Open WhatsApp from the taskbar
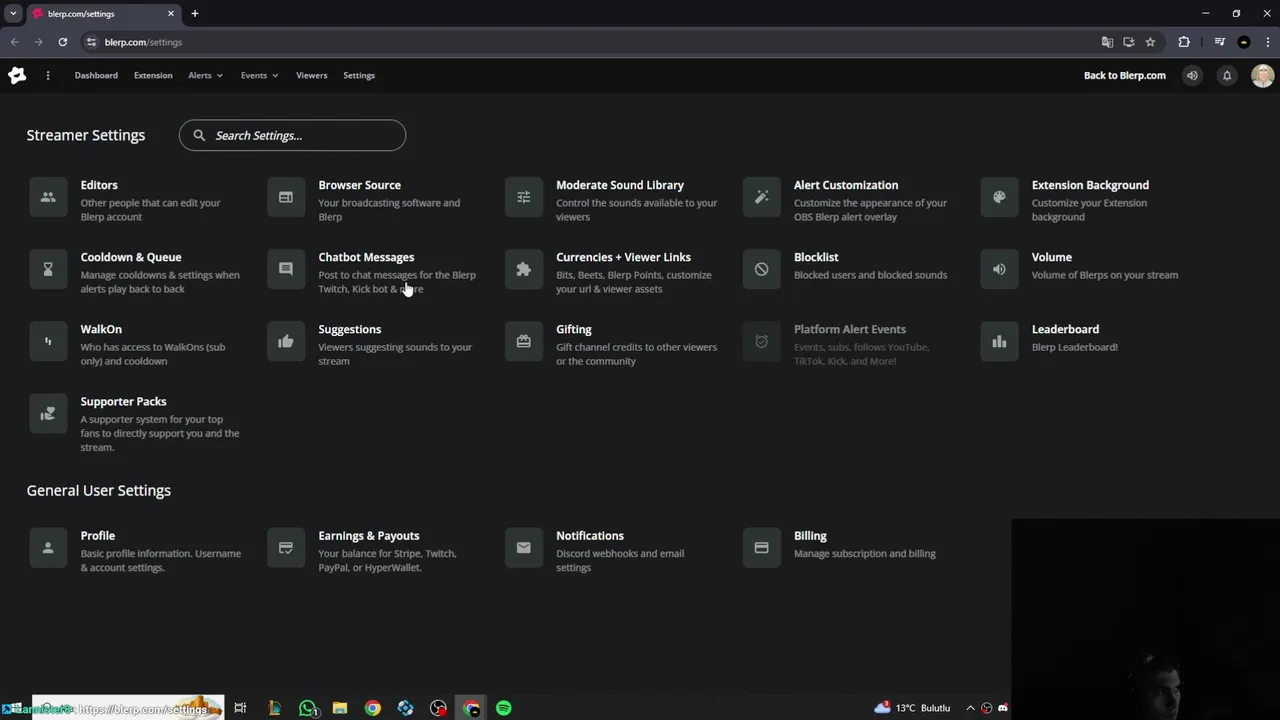Viewport: 1280px width, 720px height. pos(308,708)
